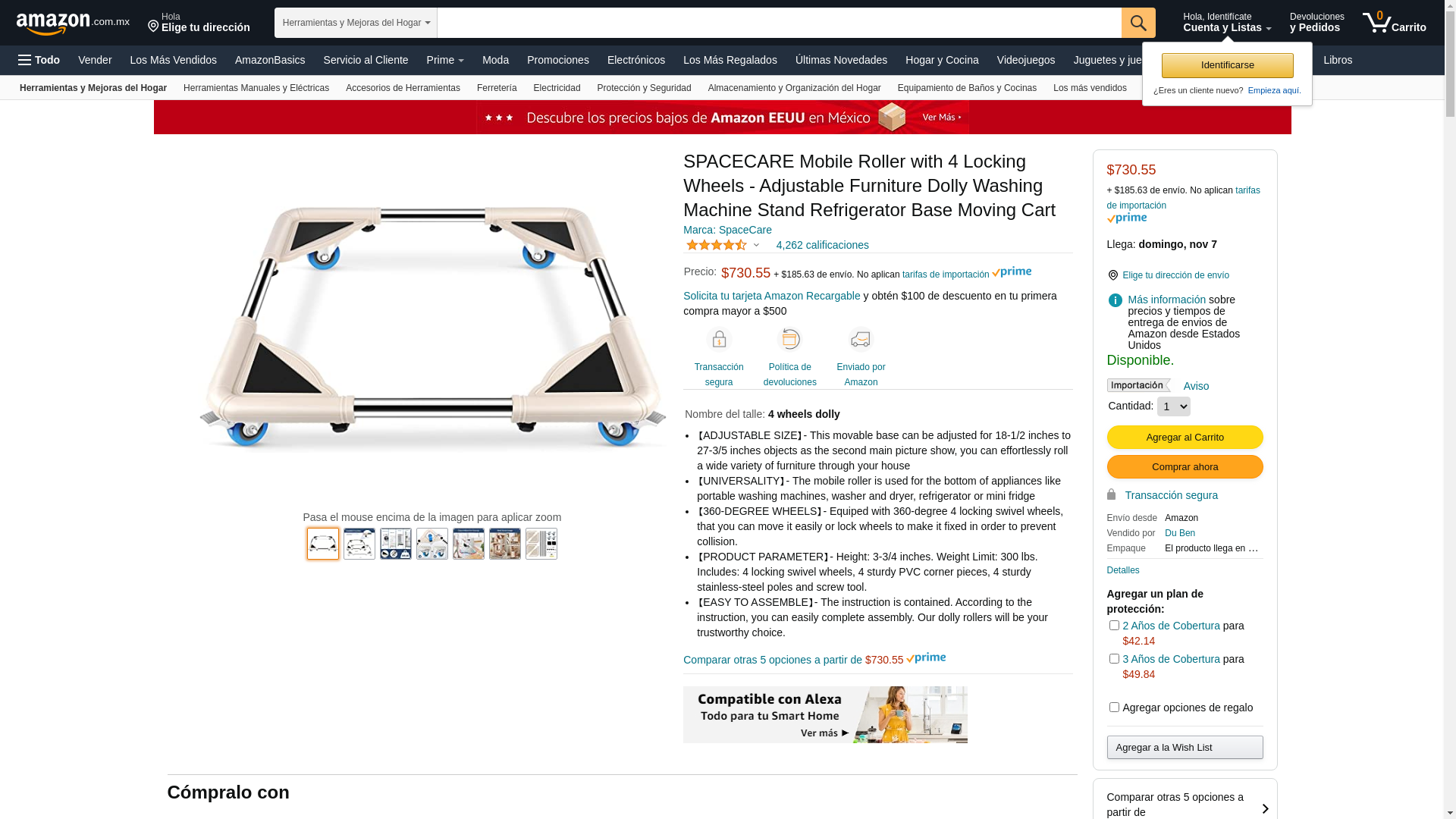The height and width of the screenshot is (819, 1456).
Task: Click the Más información info icon
Action: point(1115,300)
